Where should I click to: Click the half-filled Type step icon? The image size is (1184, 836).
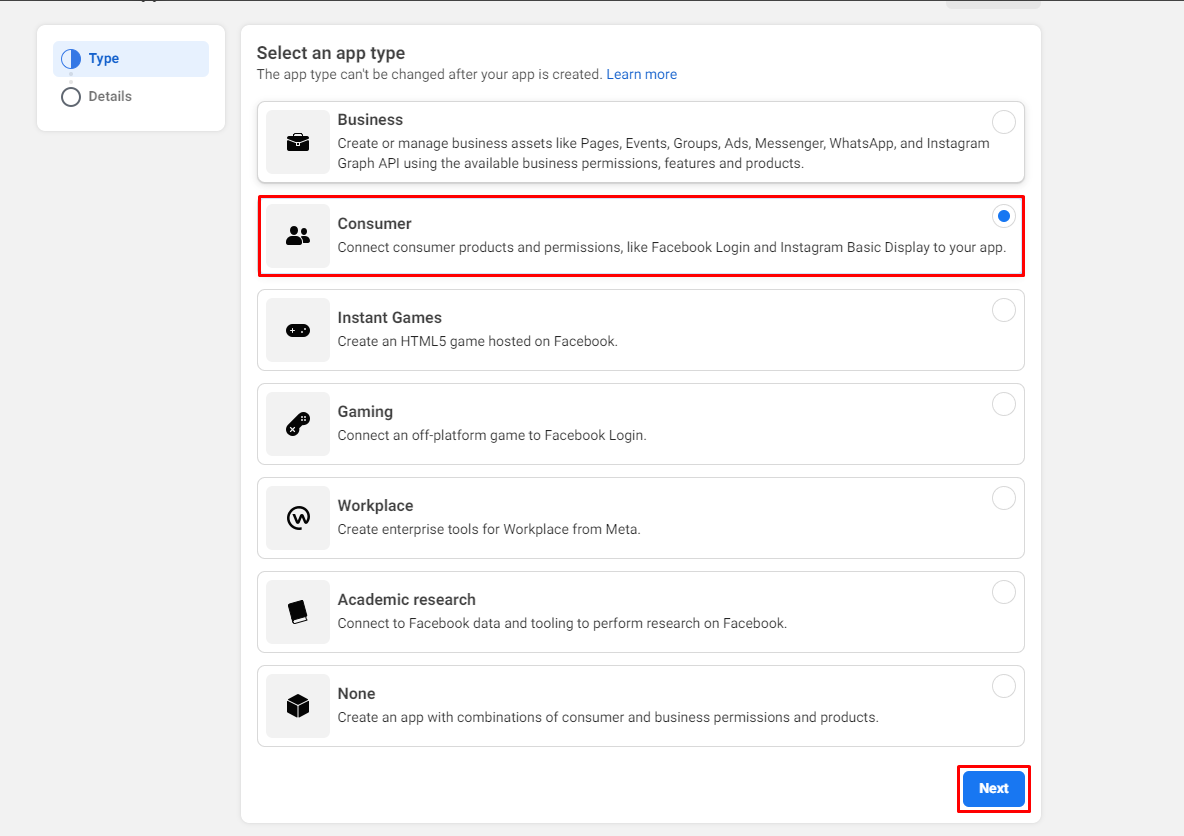point(71,59)
